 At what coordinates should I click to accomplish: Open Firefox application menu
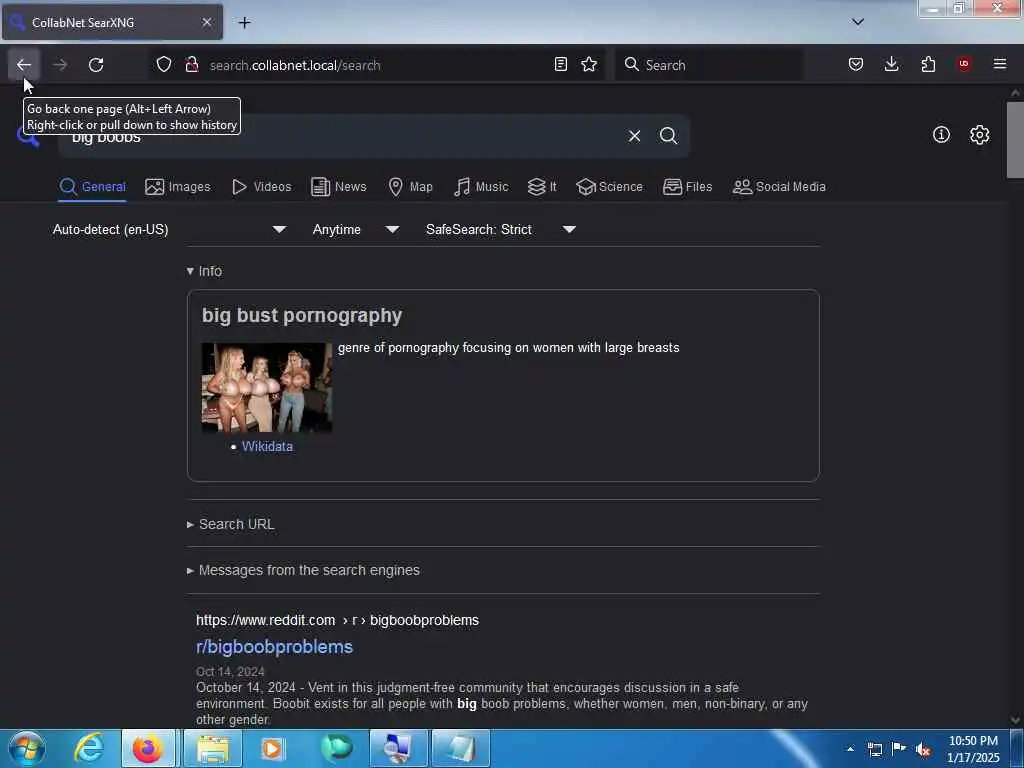(1000, 64)
